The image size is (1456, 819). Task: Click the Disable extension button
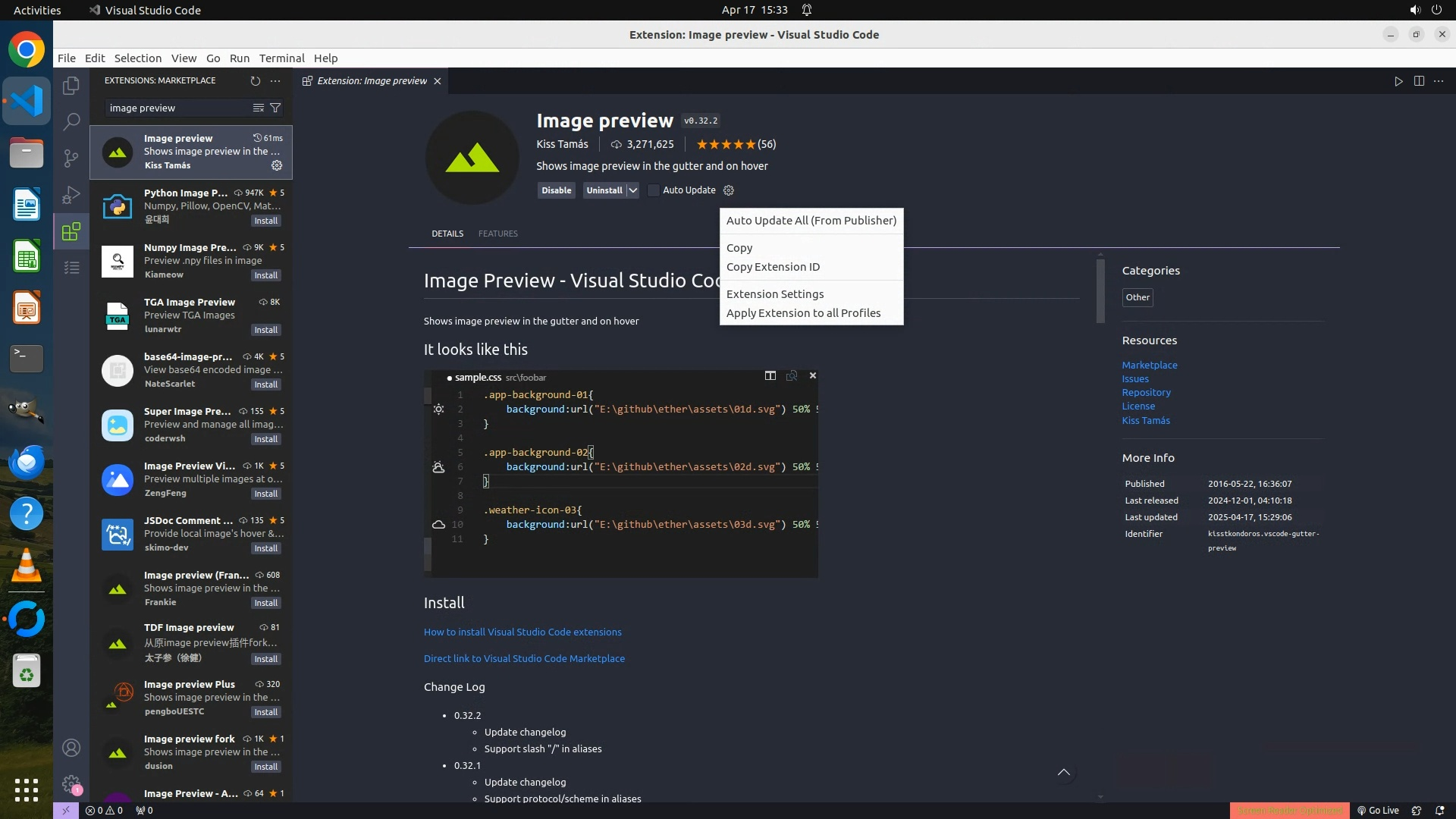(556, 190)
